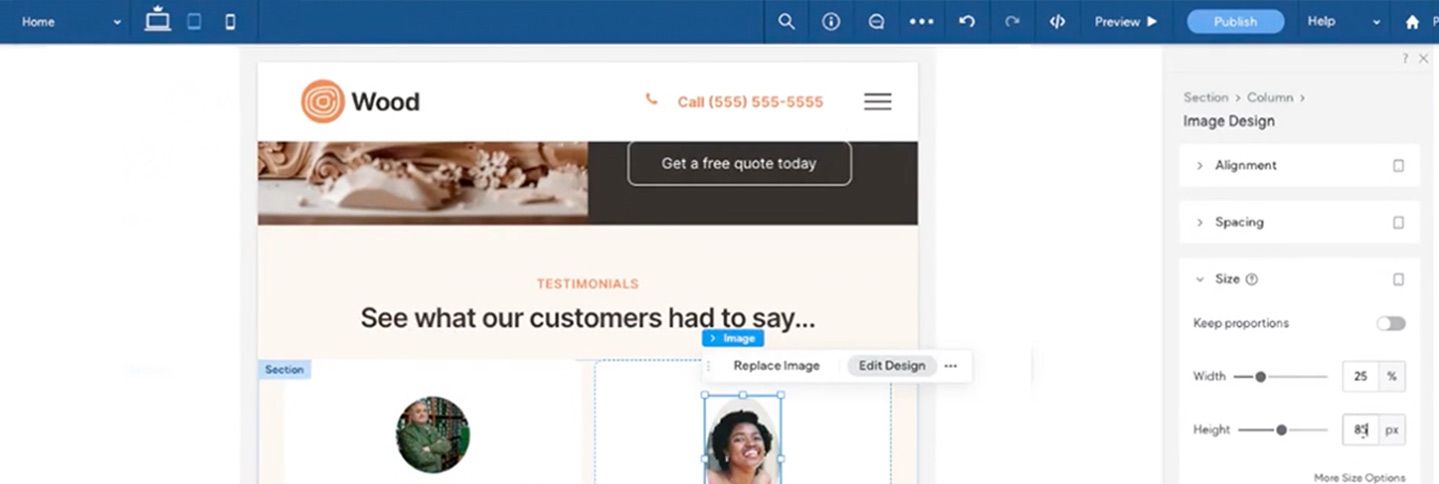The image size is (1439, 484).
Task: Click the Publish button
Action: (x=1235, y=21)
